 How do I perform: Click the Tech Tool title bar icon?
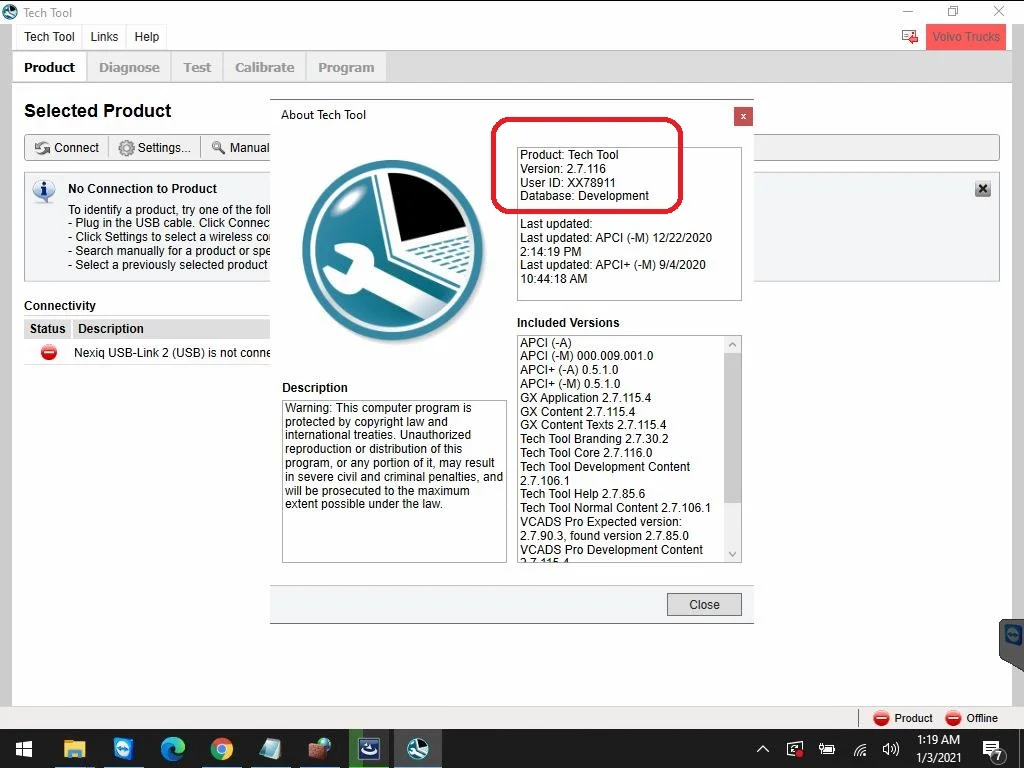click(x=10, y=12)
